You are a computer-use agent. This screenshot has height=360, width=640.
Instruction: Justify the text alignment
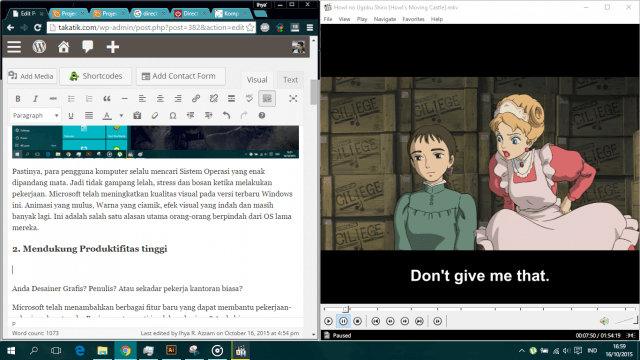coord(89,116)
